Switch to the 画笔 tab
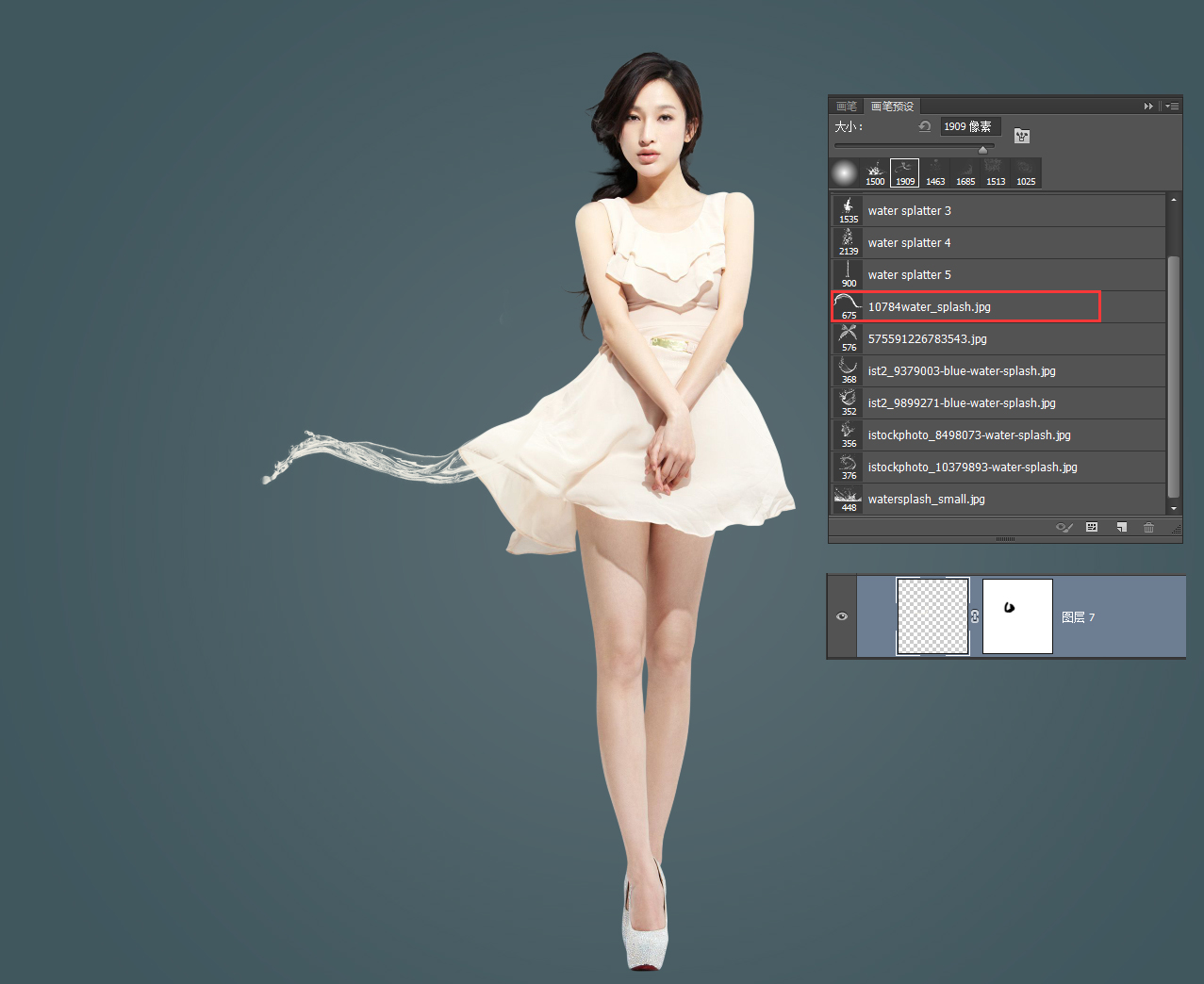Screen dimensions: 1204x984 pyautogui.click(x=847, y=107)
